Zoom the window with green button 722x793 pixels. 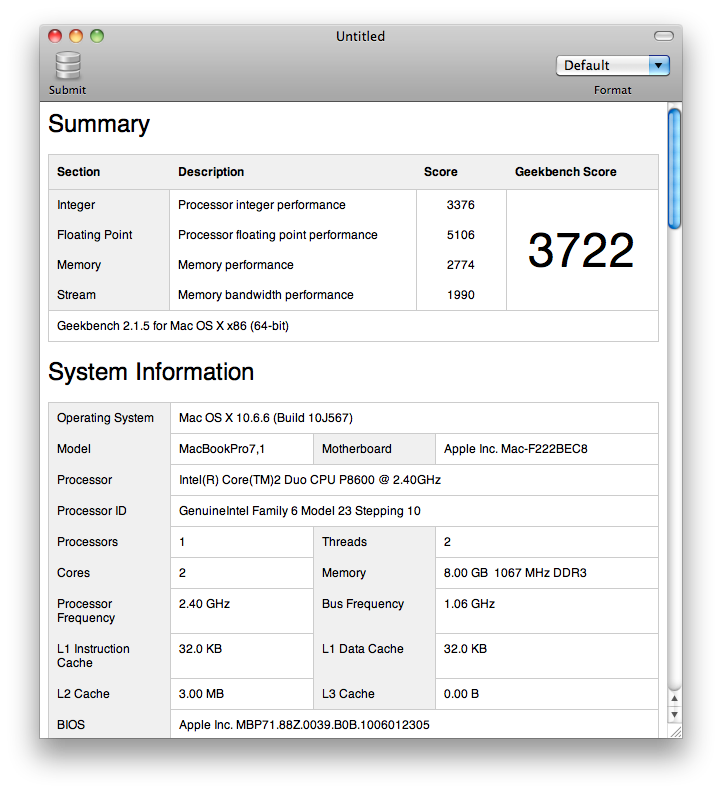pos(97,36)
